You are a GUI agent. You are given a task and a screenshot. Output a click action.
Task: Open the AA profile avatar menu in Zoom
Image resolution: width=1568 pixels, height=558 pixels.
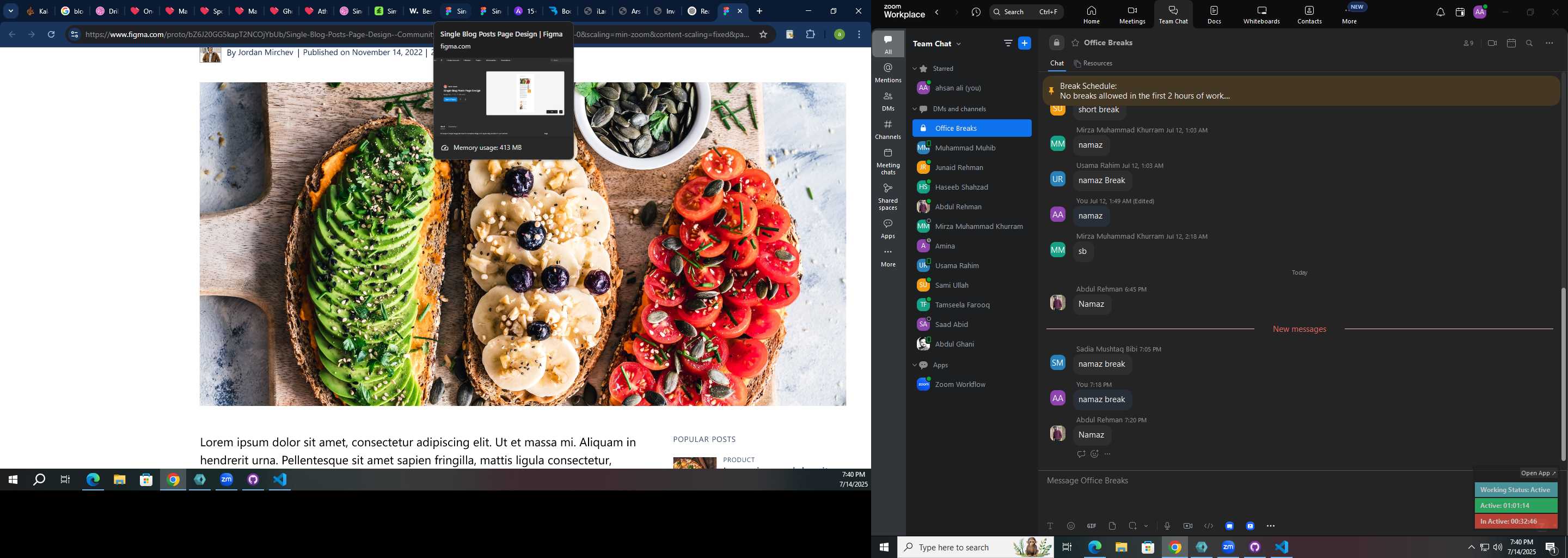pyautogui.click(x=1480, y=11)
